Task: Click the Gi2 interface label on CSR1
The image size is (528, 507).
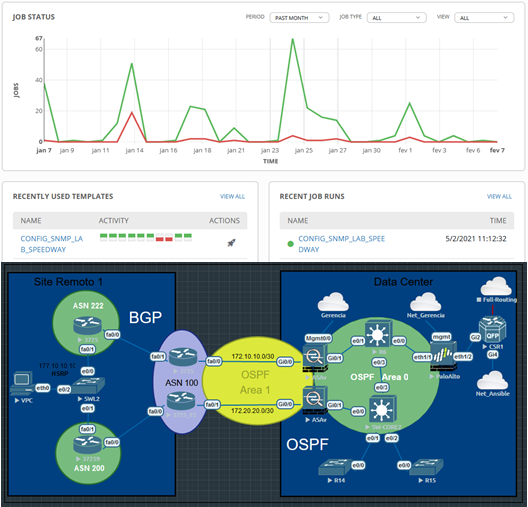Action: click(475, 337)
